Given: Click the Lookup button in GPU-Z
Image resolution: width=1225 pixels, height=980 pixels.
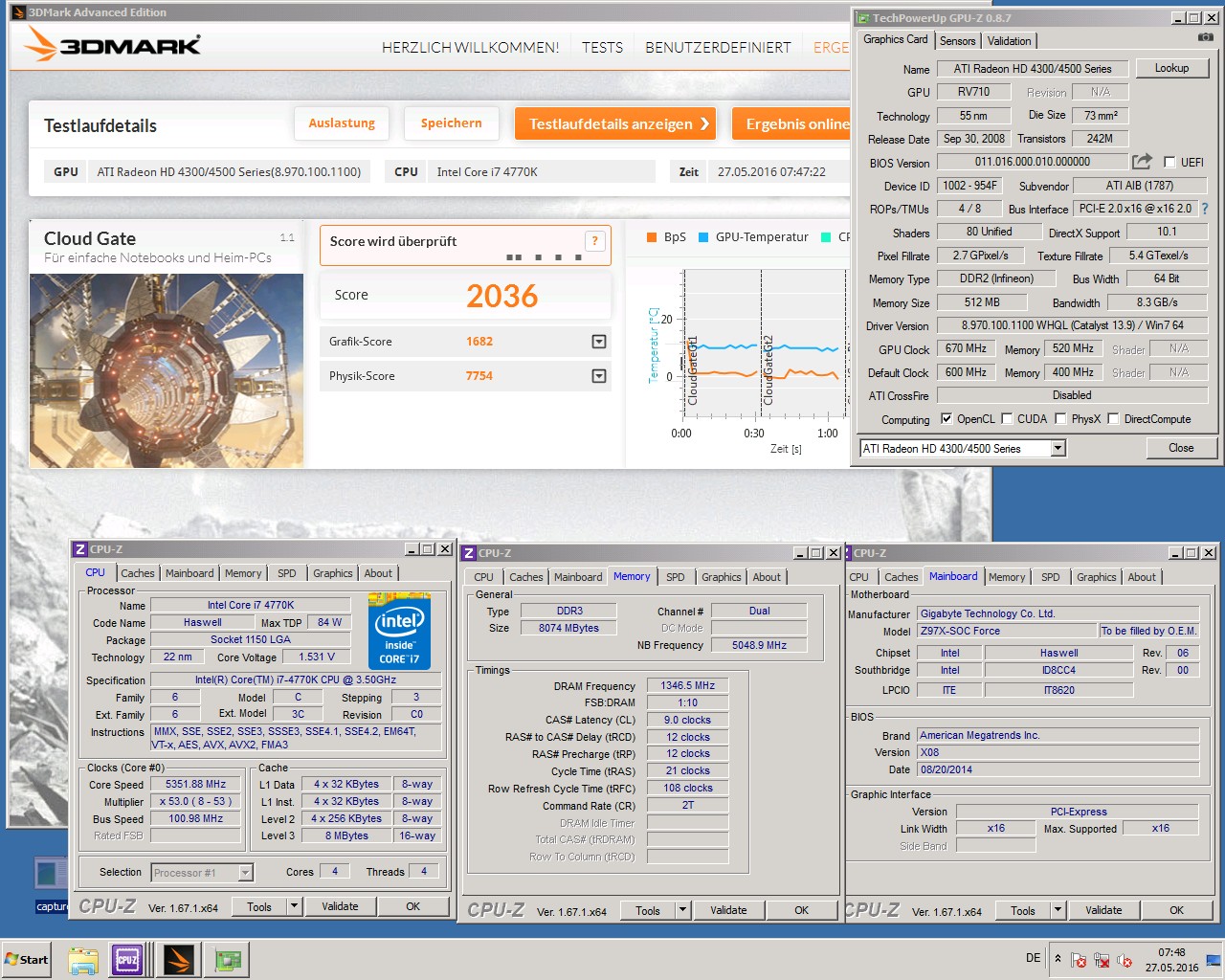Looking at the screenshot, I should pos(1171,68).
